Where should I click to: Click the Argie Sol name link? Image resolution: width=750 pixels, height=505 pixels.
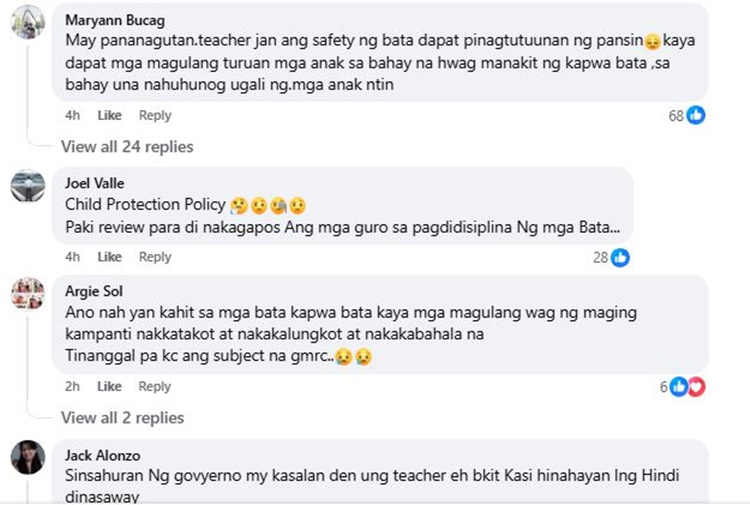(x=93, y=292)
